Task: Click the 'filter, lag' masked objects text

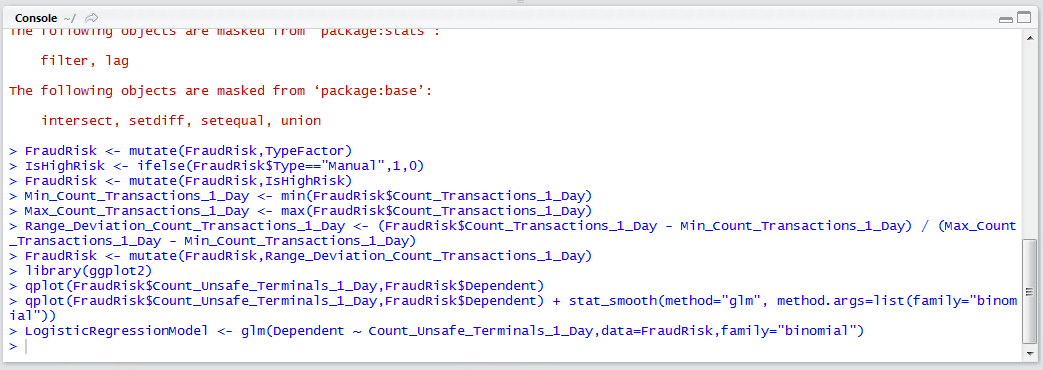Action: 84,61
